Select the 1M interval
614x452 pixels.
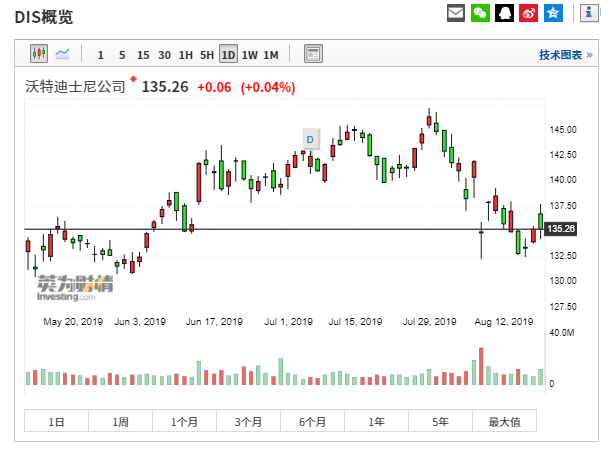271,55
